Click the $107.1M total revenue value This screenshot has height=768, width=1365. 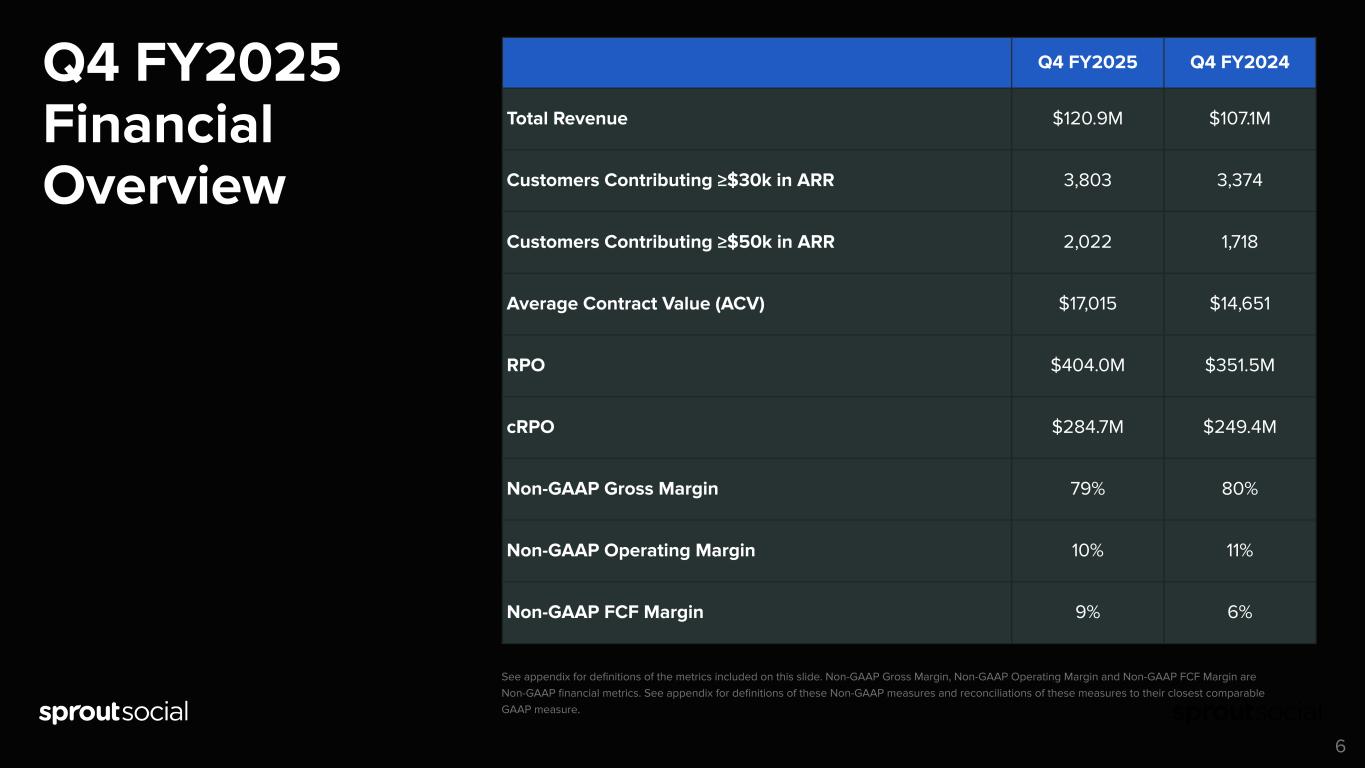(1239, 118)
